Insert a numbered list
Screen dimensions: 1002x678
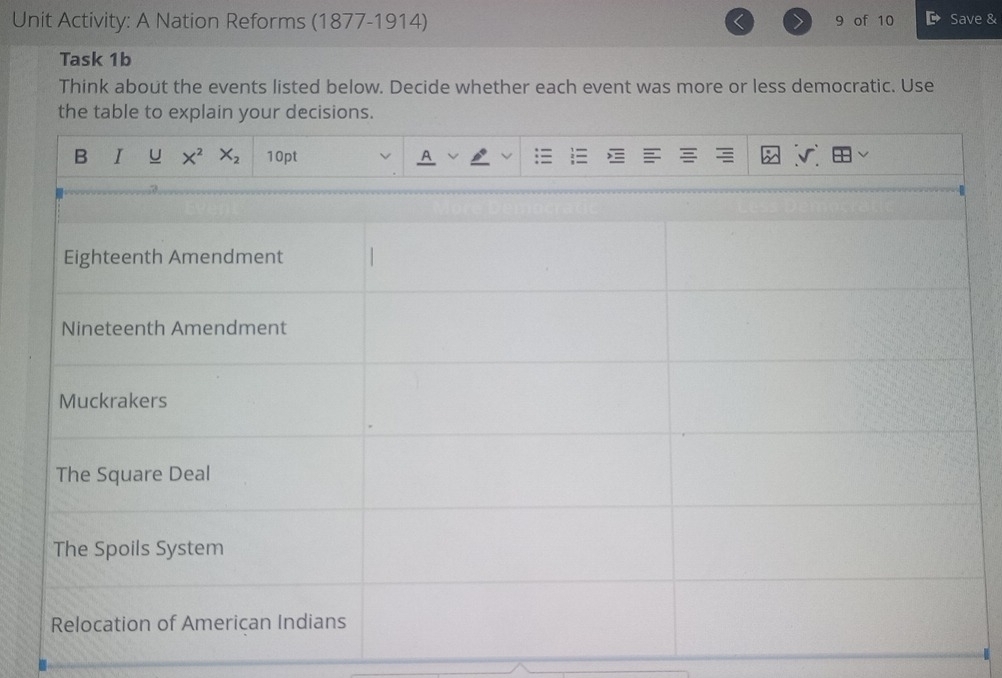578,156
